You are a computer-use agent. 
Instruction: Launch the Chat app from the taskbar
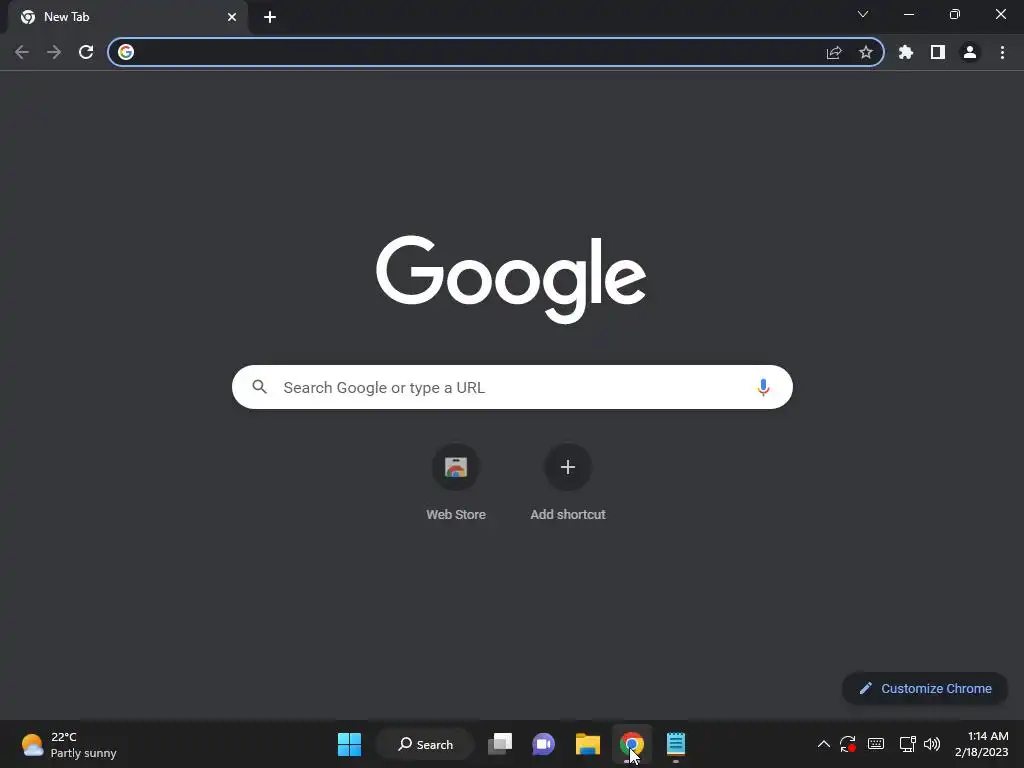(x=543, y=744)
